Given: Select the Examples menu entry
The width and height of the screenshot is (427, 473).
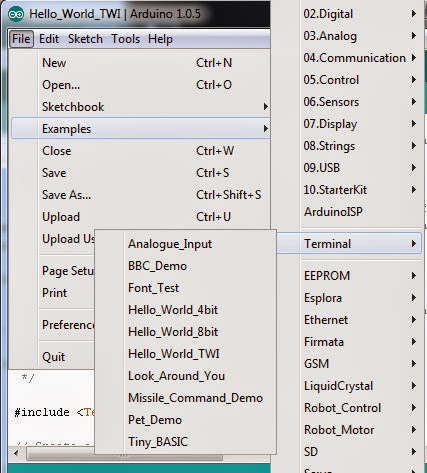Looking at the screenshot, I should pos(140,129).
